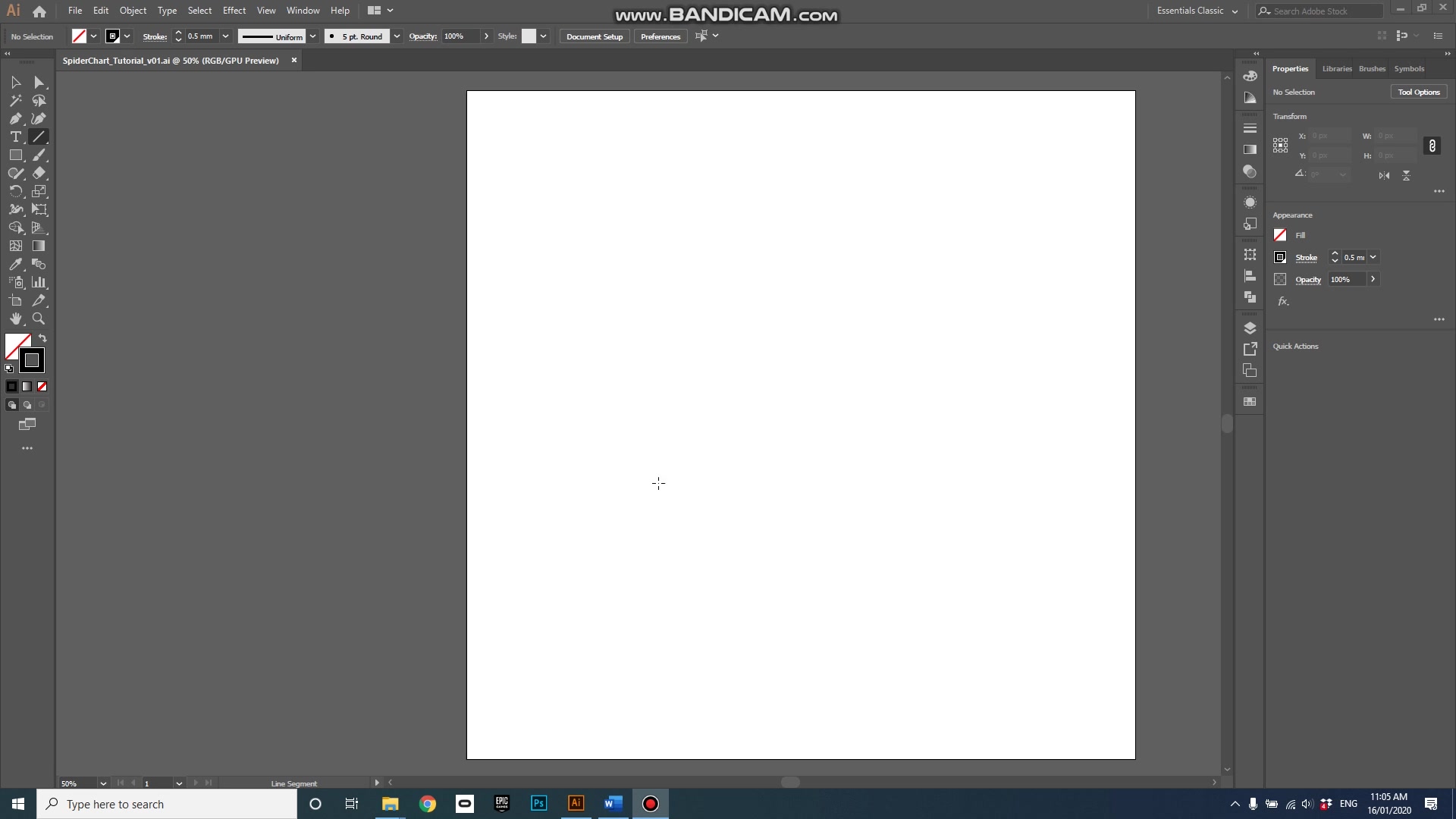Open the Layers panel icon
This screenshot has height=819, width=1456.
pyautogui.click(x=1250, y=328)
